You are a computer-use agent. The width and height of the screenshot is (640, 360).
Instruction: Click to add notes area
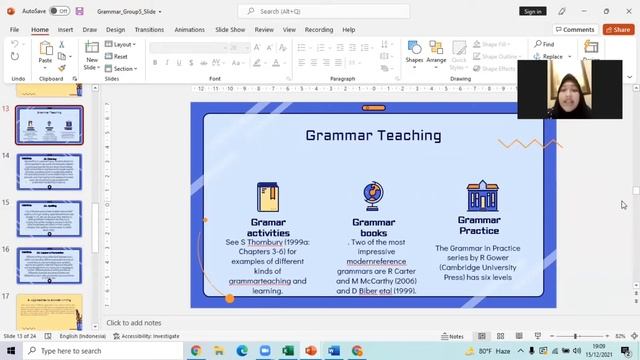point(134,322)
